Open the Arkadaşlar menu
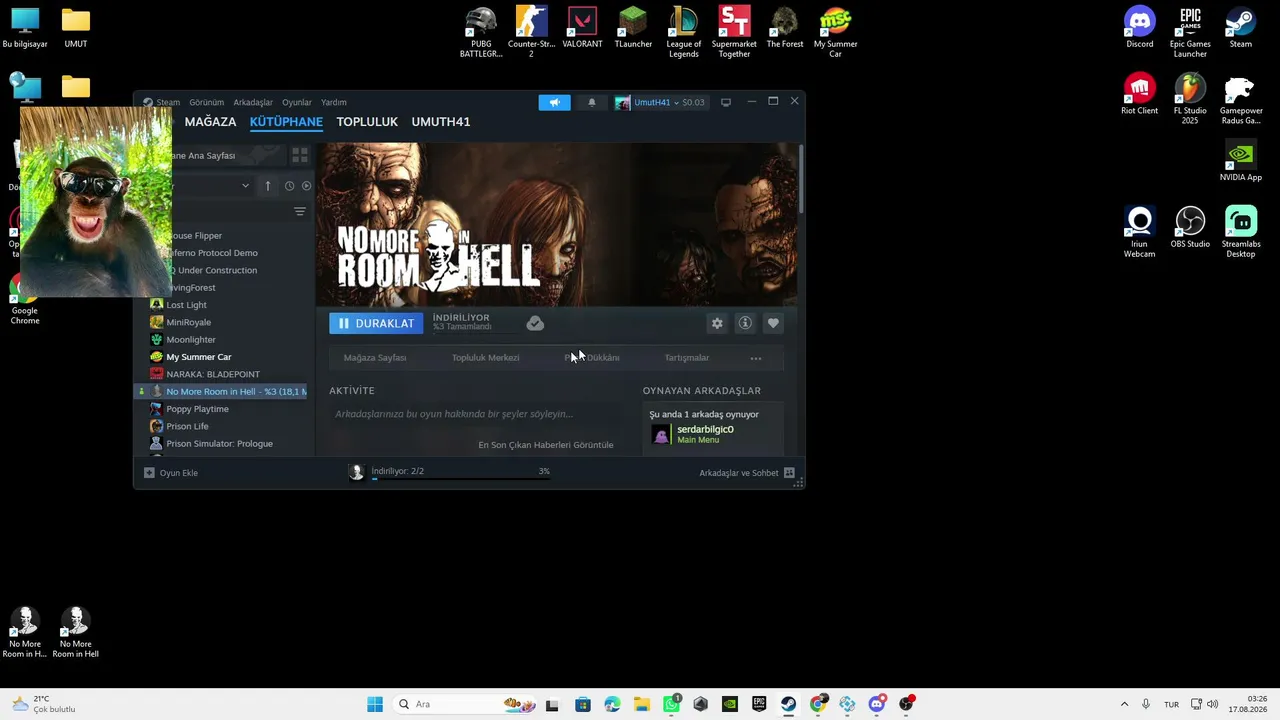Image resolution: width=1280 pixels, height=720 pixels. pyautogui.click(x=253, y=102)
